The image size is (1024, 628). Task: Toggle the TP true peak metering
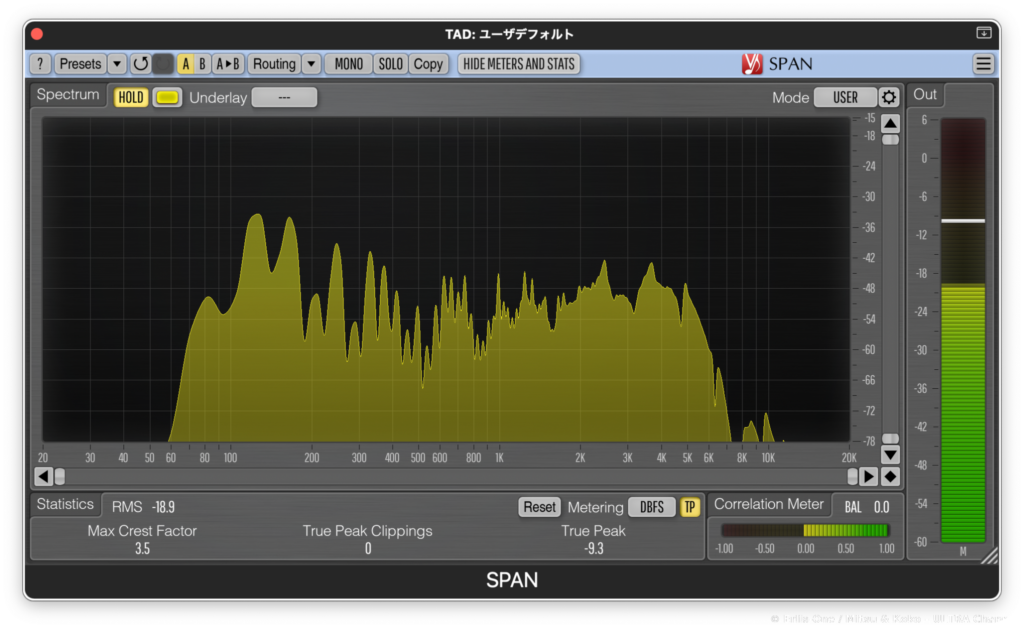click(x=690, y=507)
